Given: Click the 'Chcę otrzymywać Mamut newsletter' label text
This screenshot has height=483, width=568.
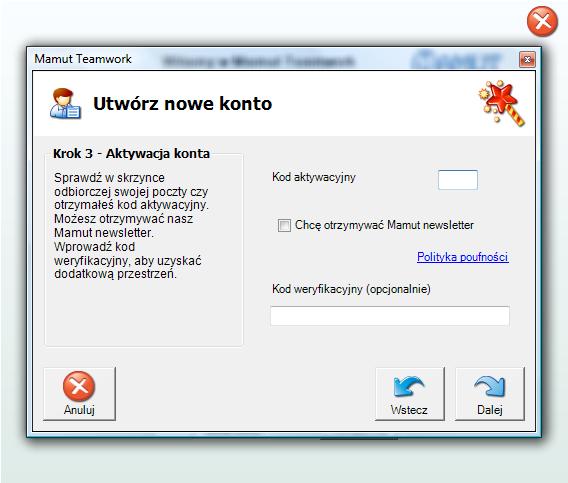Looking at the screenshot, I should pyautogui.click(x=384, y=225).
